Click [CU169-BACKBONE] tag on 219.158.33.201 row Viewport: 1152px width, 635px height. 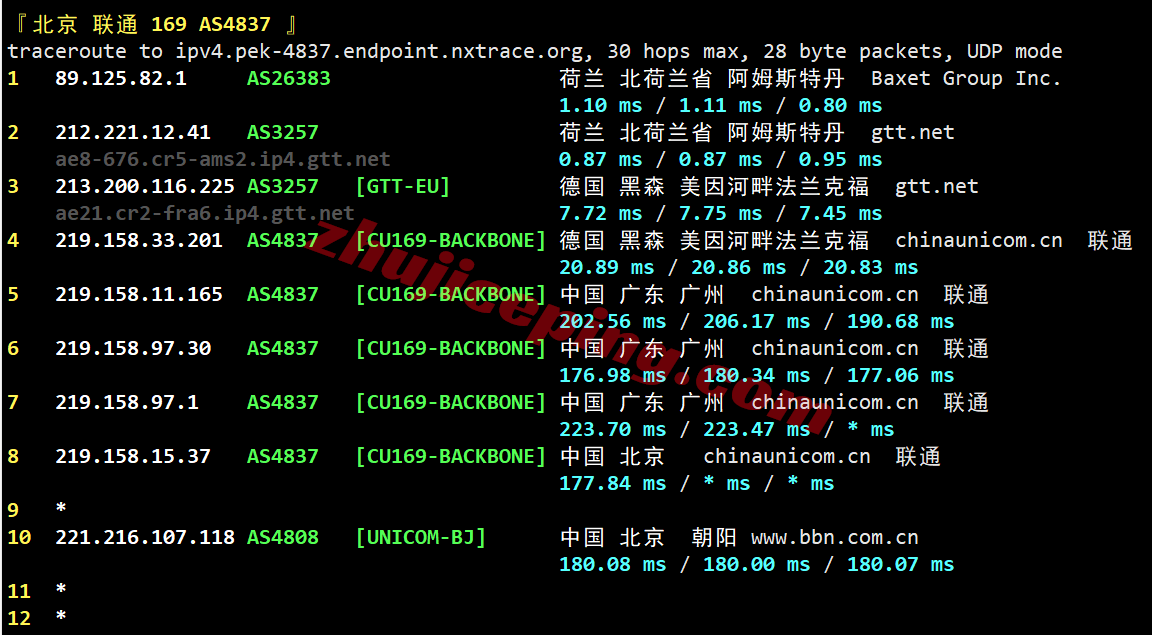[x=450, y=241]
